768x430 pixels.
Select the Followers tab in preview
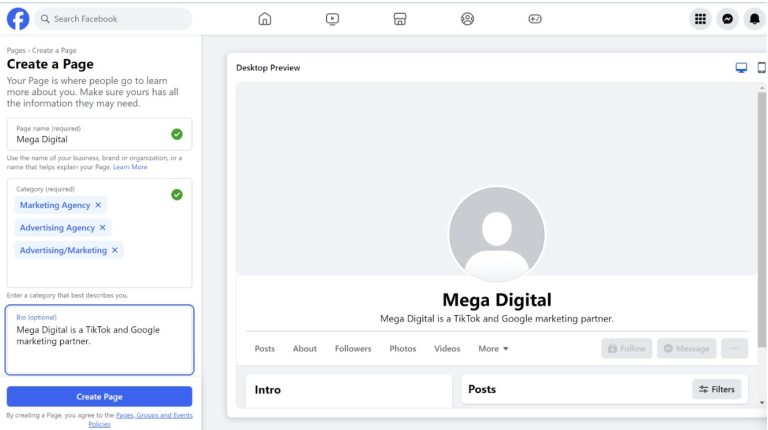tap(353, 349)
